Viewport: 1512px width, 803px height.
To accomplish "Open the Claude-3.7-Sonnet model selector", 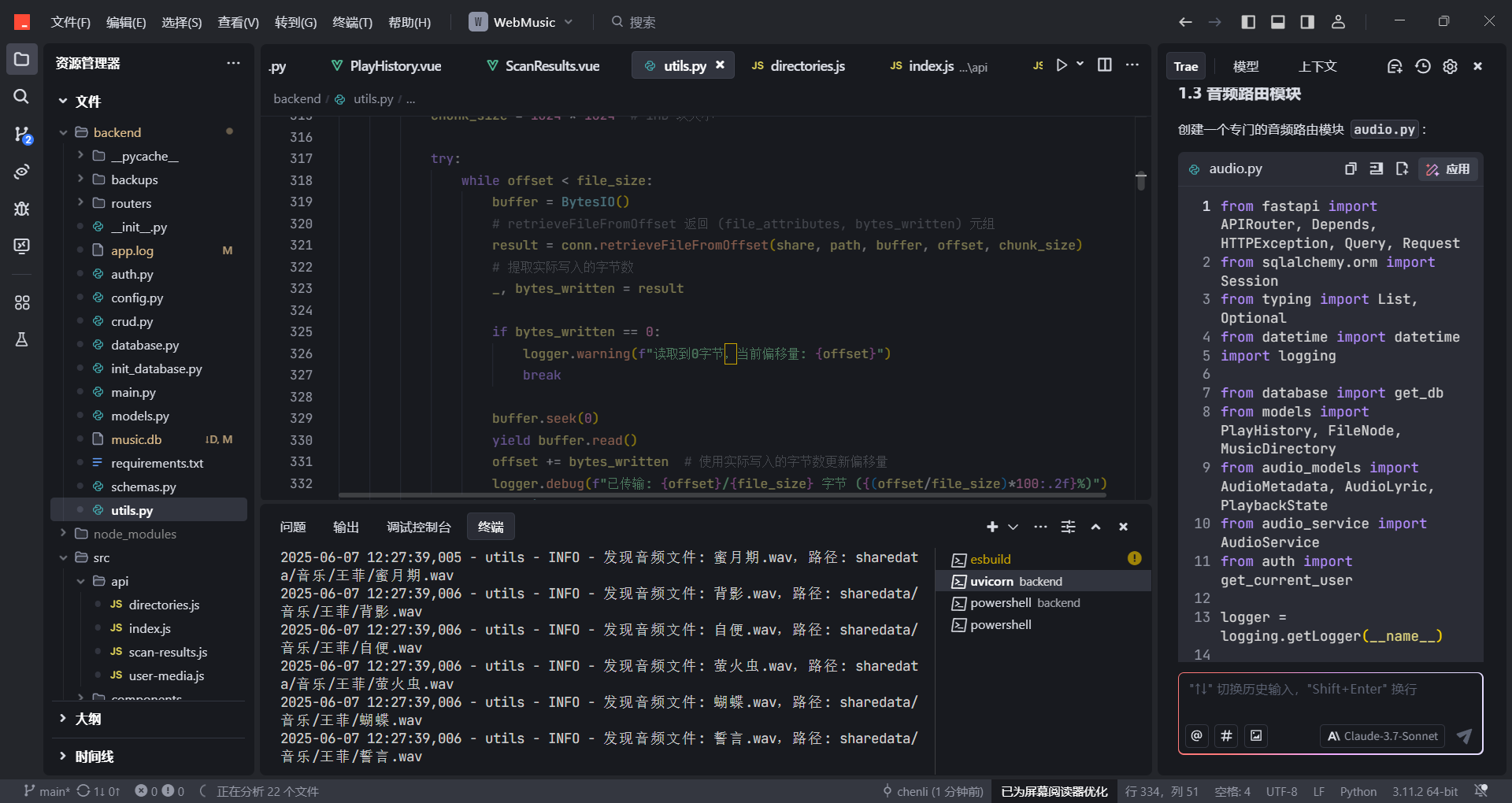I will click(1382, 736).
